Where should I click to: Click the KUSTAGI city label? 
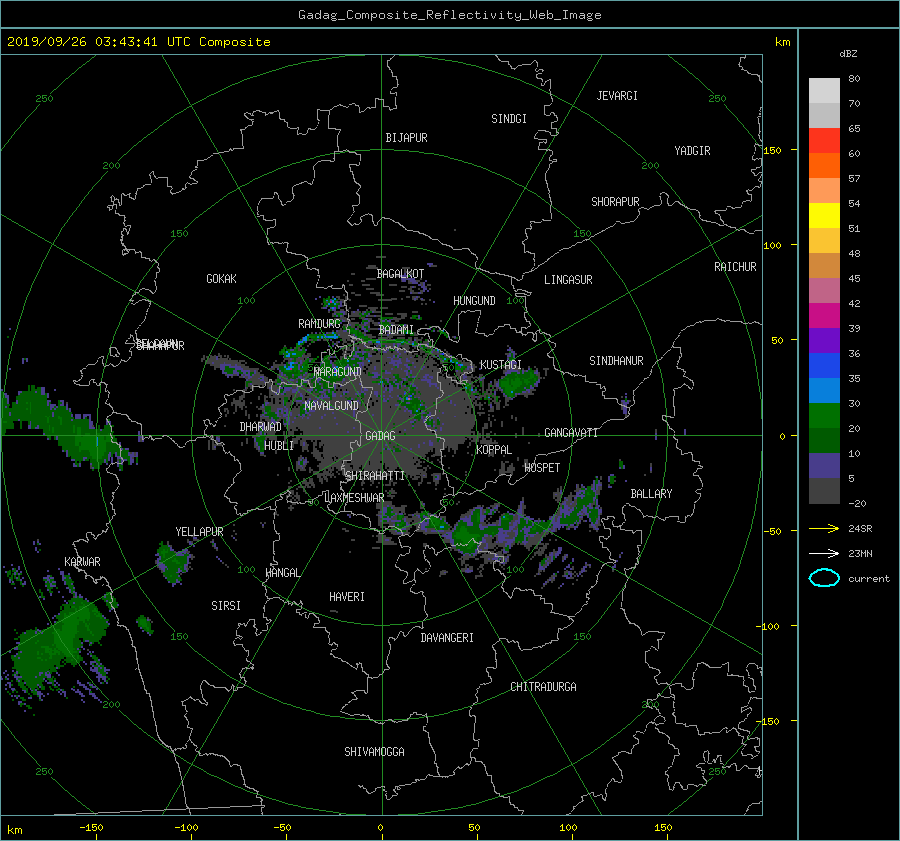pos(501,365)
